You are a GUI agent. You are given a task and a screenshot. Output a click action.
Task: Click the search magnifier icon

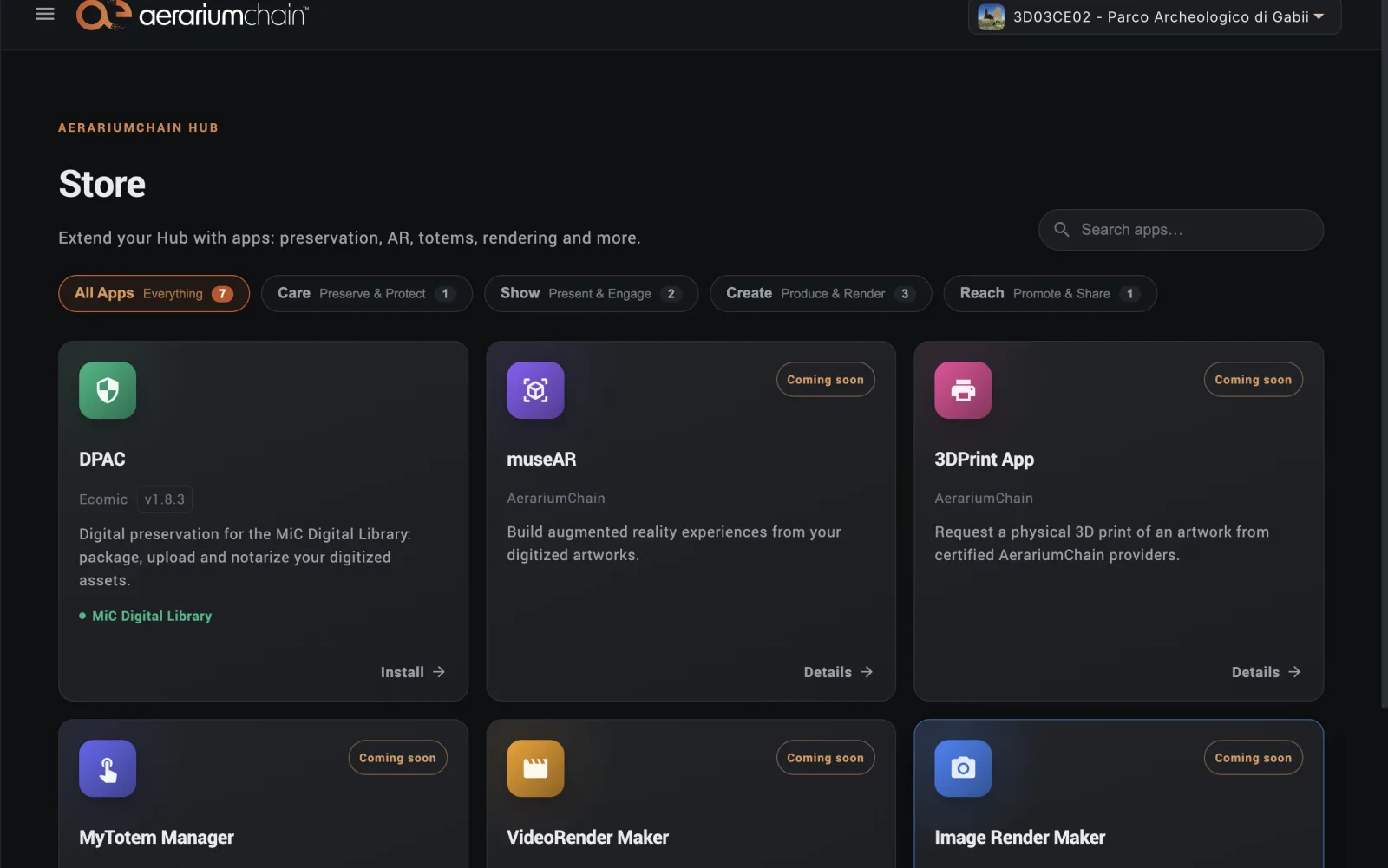[x=1062, y=230]
